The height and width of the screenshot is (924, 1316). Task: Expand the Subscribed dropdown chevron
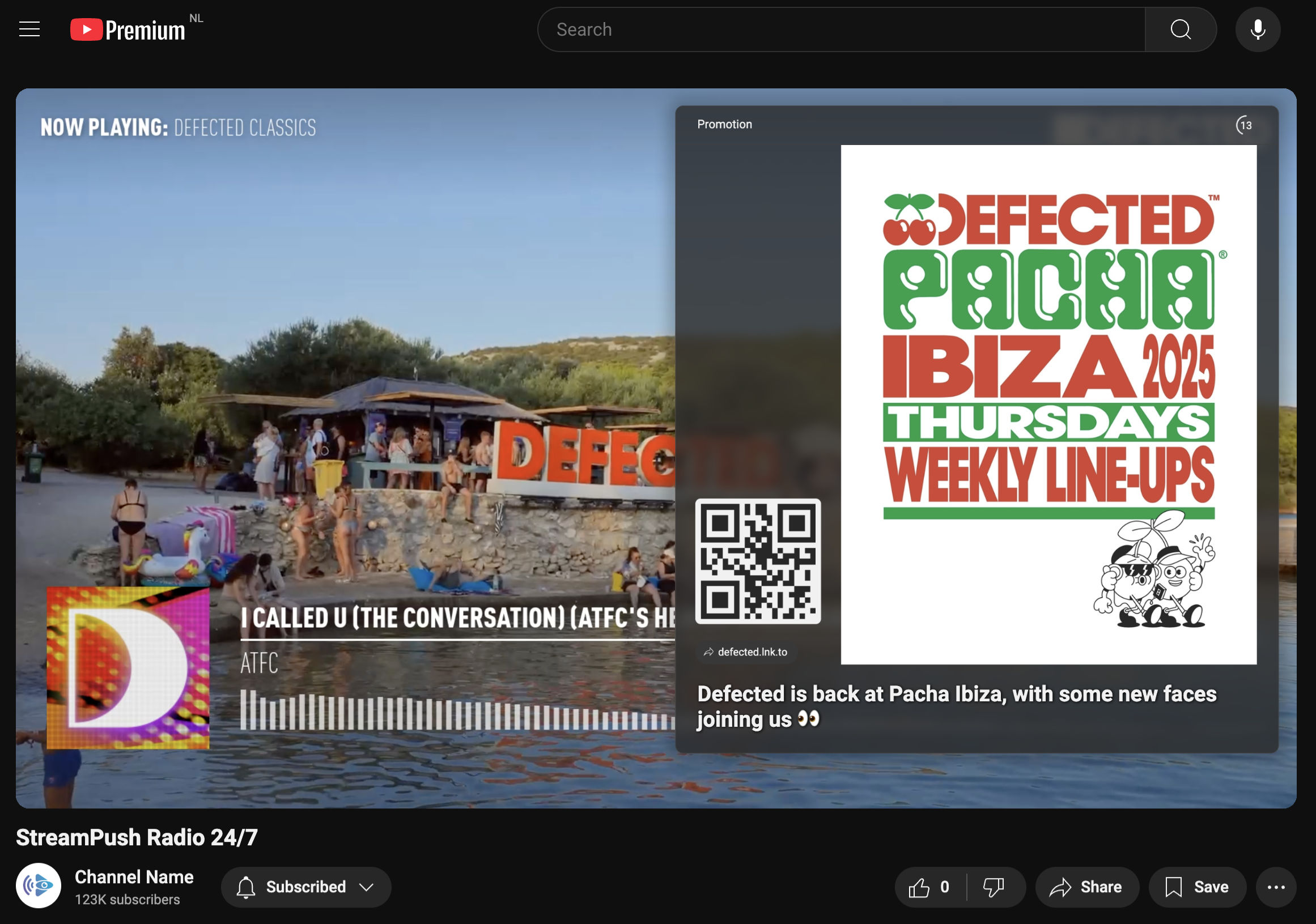tap(367, 887)
